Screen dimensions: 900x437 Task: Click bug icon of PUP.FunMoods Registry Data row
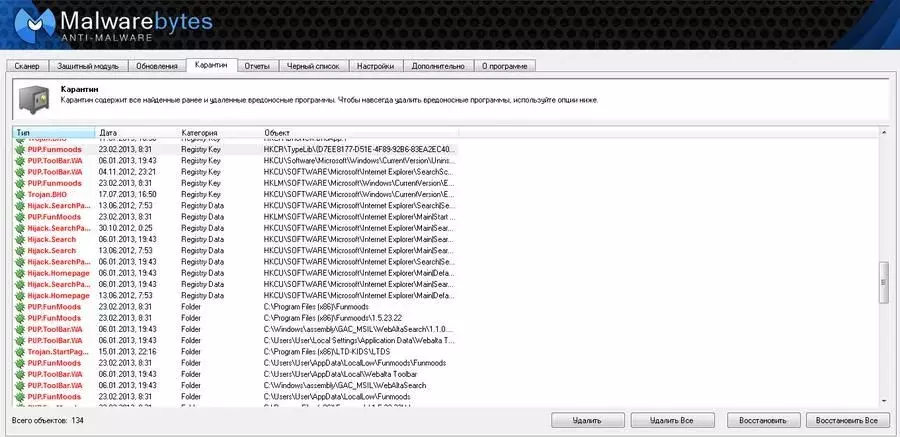[20, 217]
